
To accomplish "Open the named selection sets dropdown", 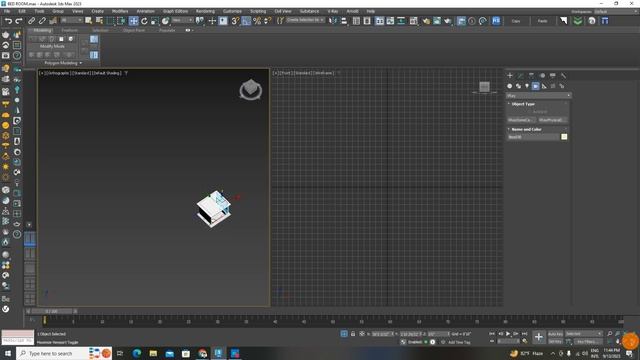I will 306,20.
